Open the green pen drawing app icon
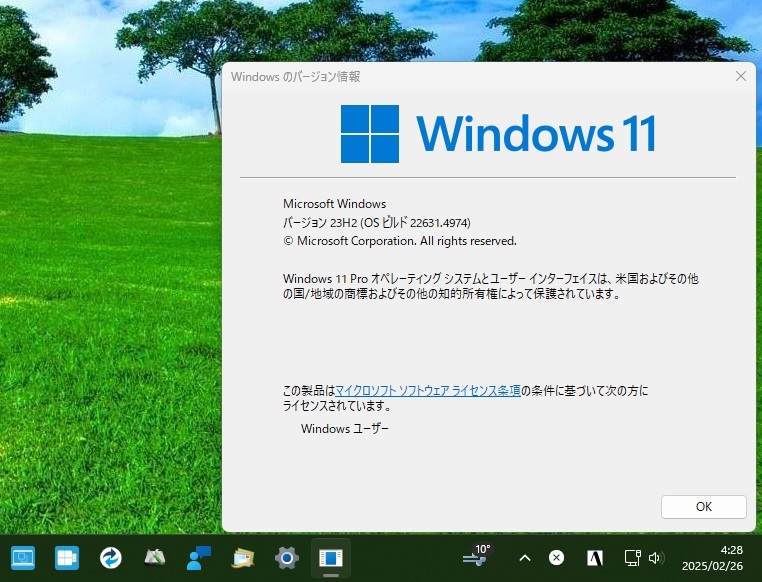Viewport: 762px width, 582px height. click(155, 558)
